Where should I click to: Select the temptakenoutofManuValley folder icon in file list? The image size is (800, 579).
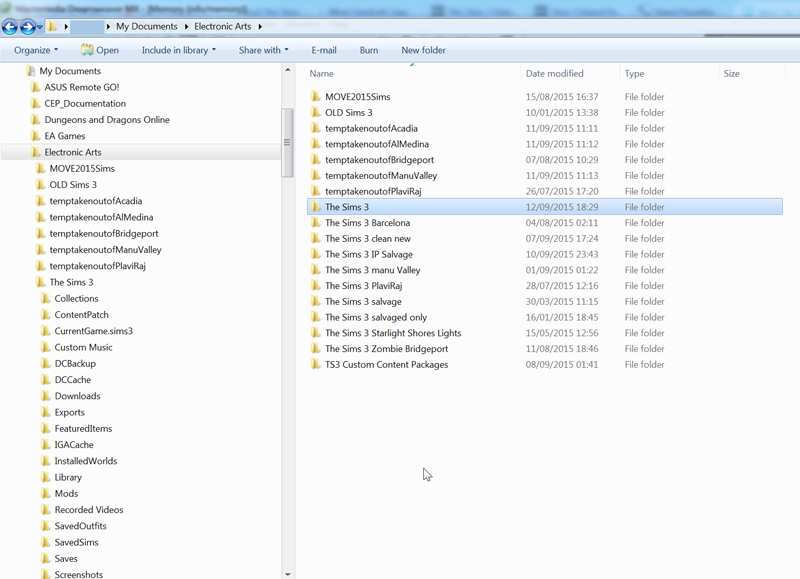pyautogui.click(x=316, y=175)
